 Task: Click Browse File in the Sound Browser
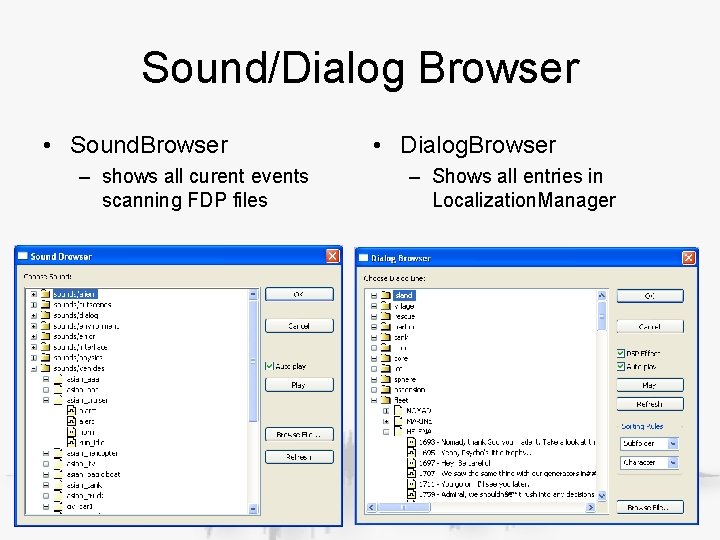pyautogui.click(x=299, y=434)
